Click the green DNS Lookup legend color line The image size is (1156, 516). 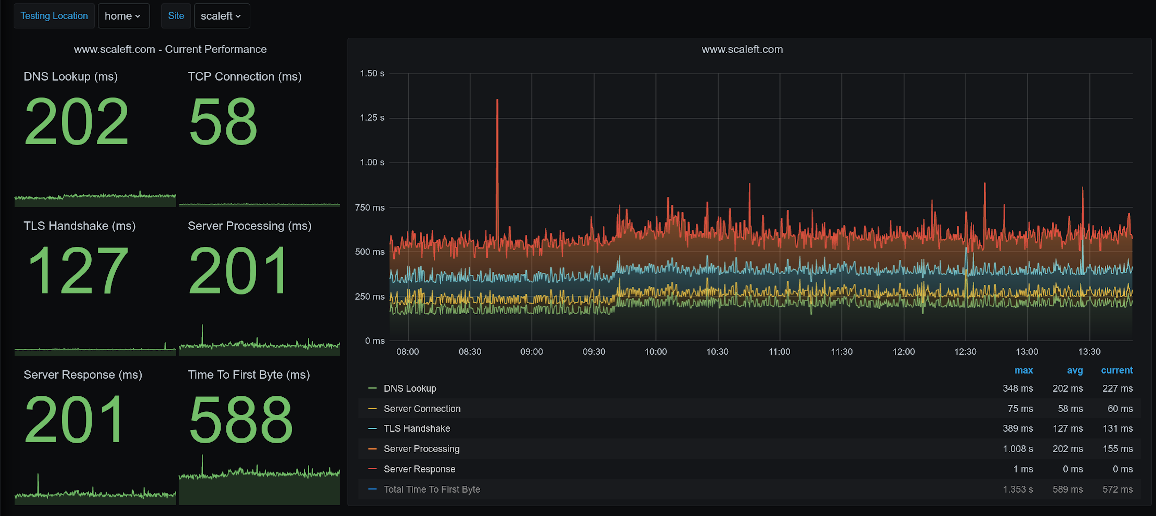(x=372, y=388)
